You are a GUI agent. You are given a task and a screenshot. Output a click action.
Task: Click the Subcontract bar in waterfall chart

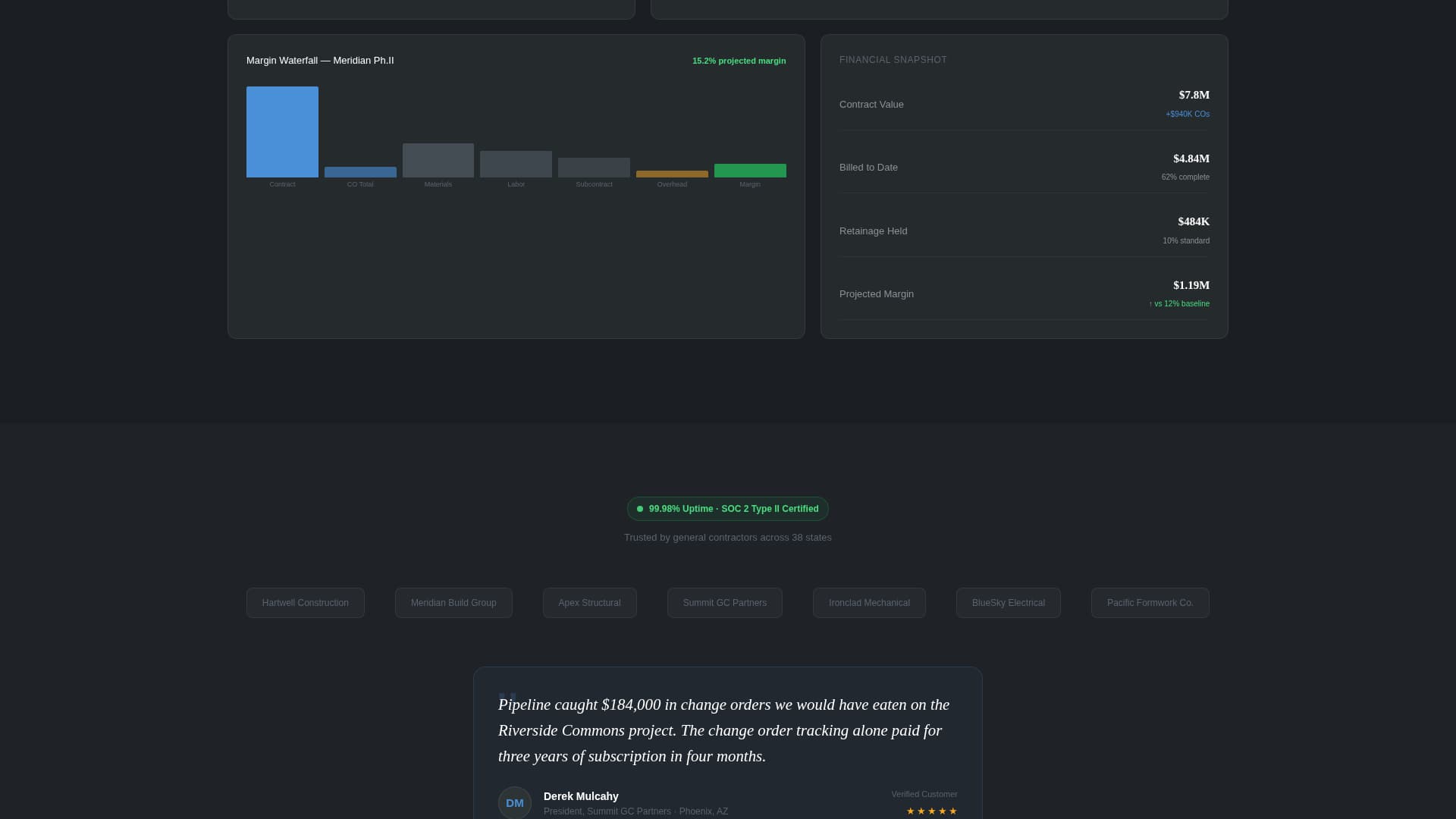click(x=594, y=168)
